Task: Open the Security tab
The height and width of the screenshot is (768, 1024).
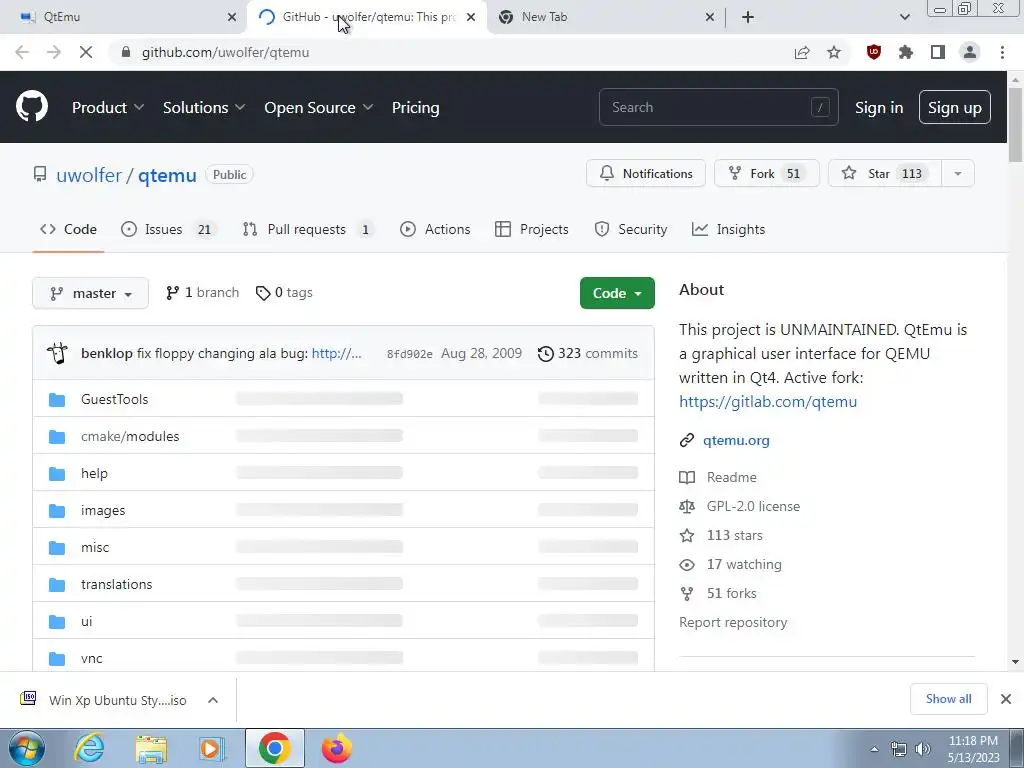Action: click(631, 229)
